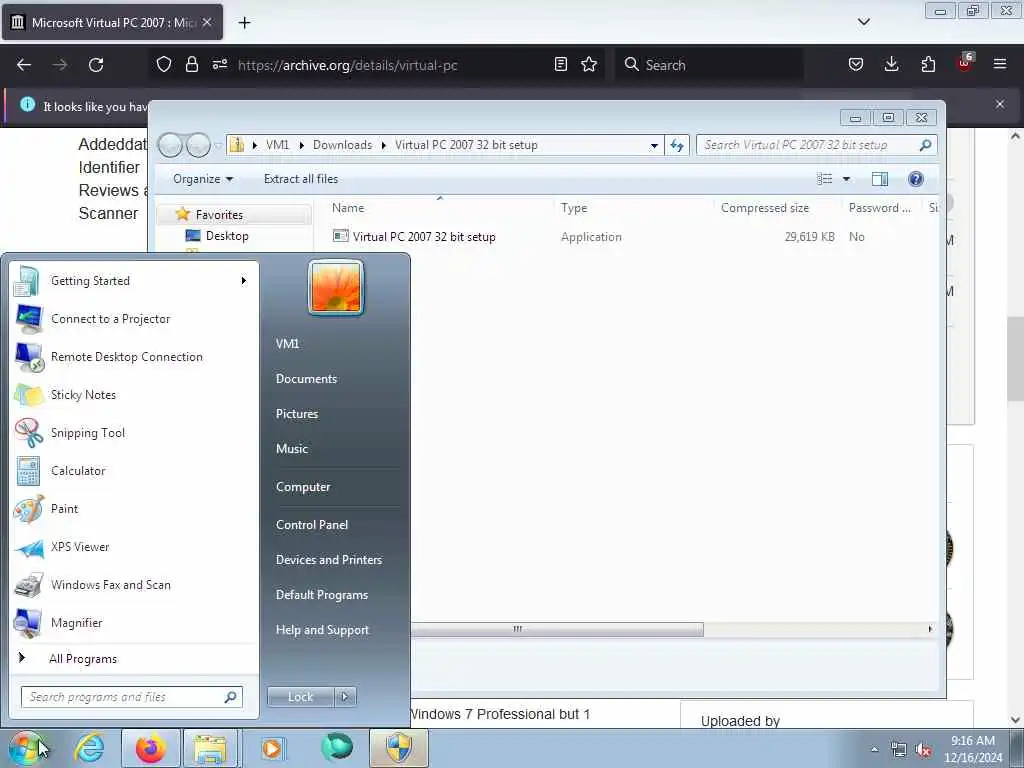This screenshot has height=768, width=1024.
Task: Open the change view dropdown arrow
Action: tap(846, 179)
